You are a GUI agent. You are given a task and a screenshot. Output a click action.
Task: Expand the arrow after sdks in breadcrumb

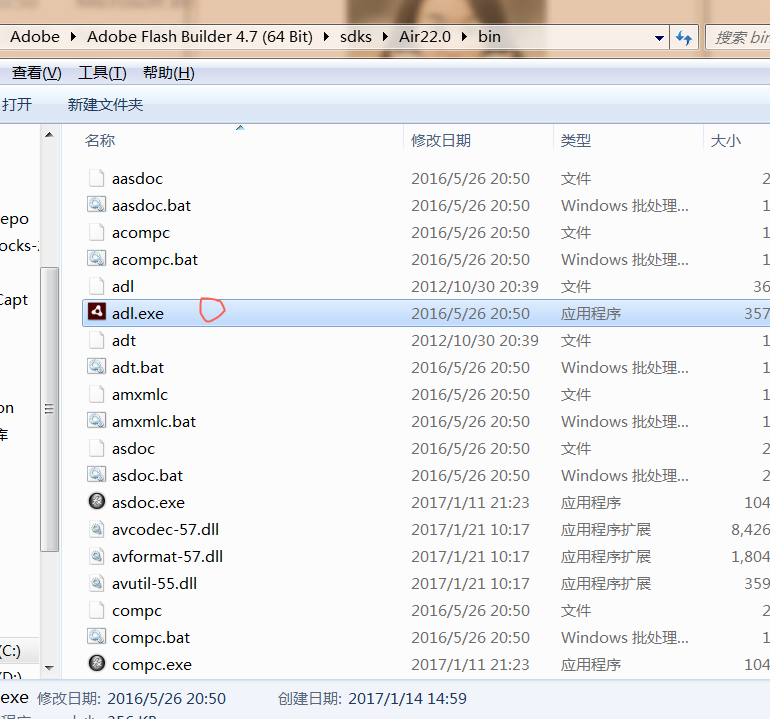[x=385, y=37]
